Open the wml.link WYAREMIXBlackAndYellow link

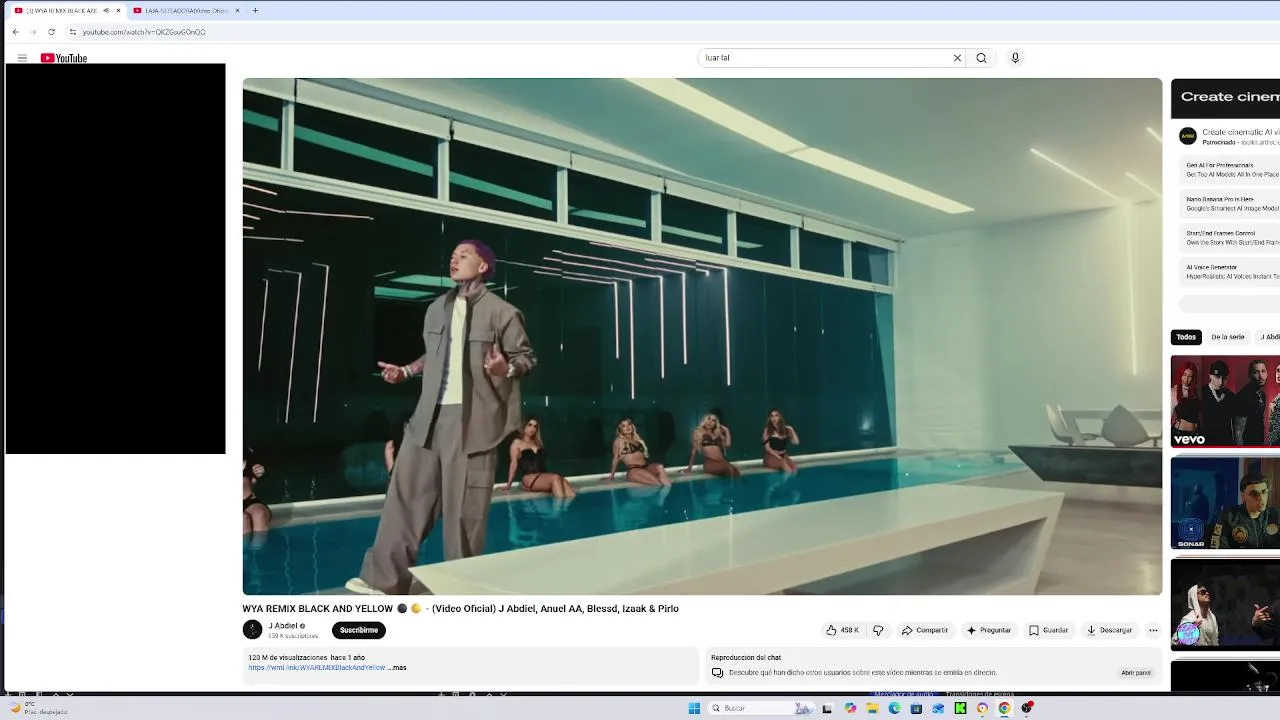pyautogui.click(x=317, y=667)
